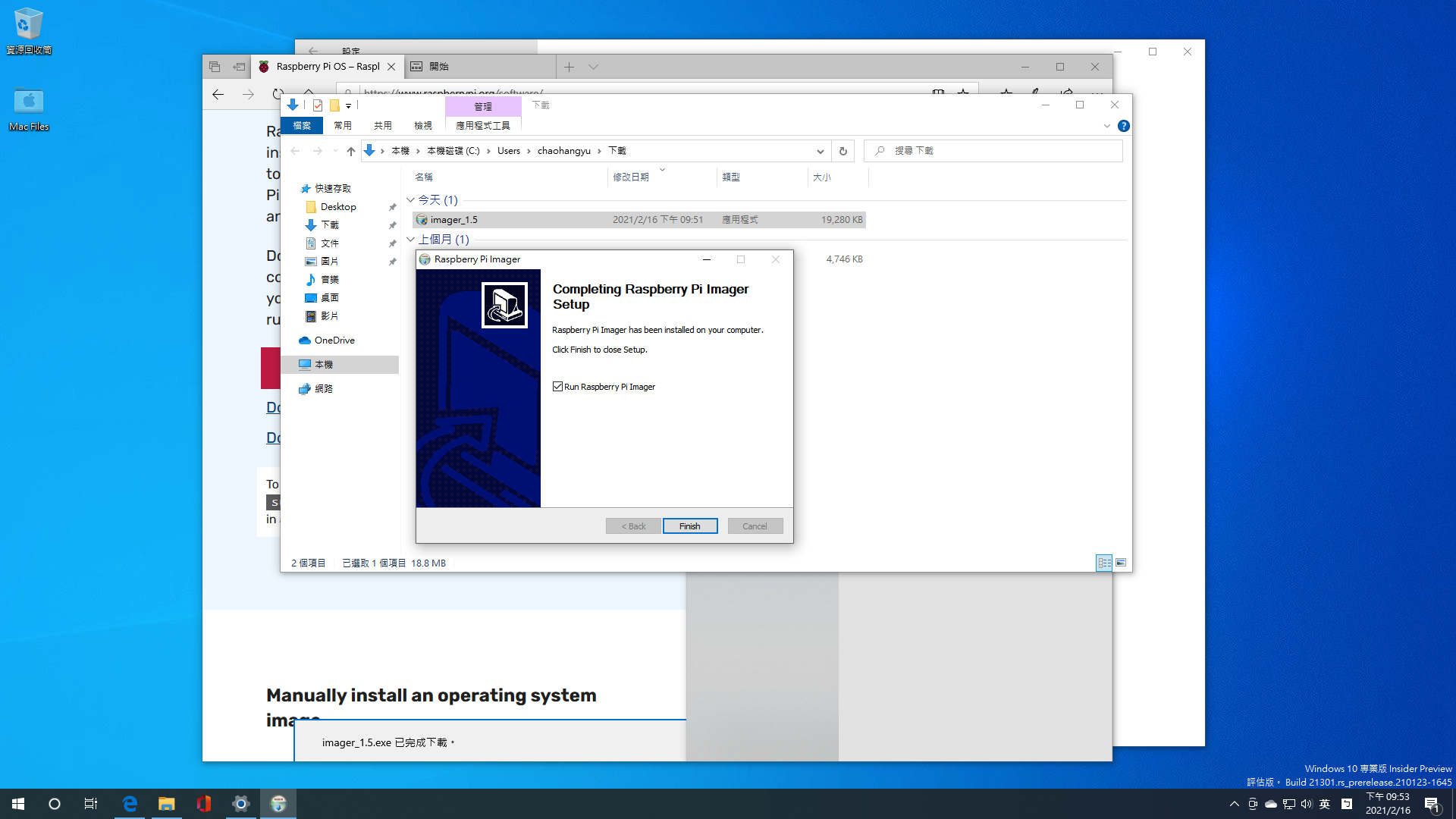Collapse the 上個月 (1) file group

point(410,240)
